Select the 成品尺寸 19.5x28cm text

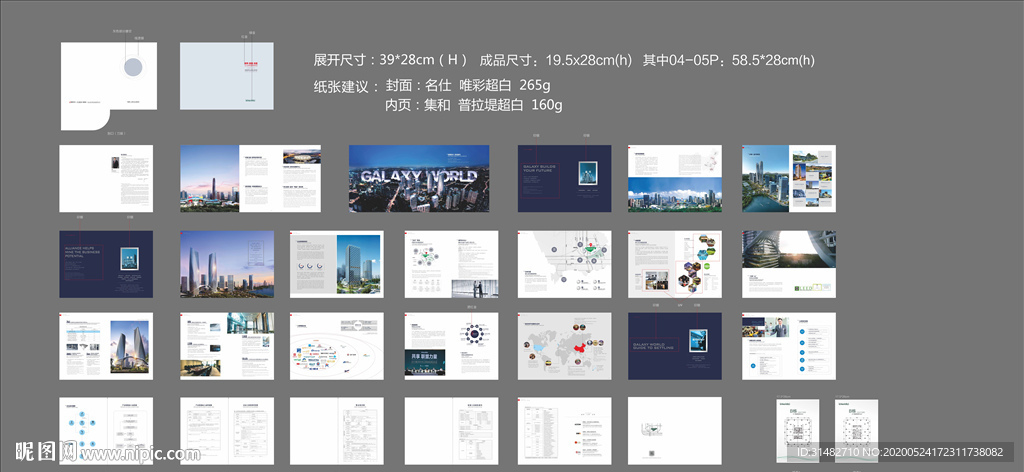(556, 60)
